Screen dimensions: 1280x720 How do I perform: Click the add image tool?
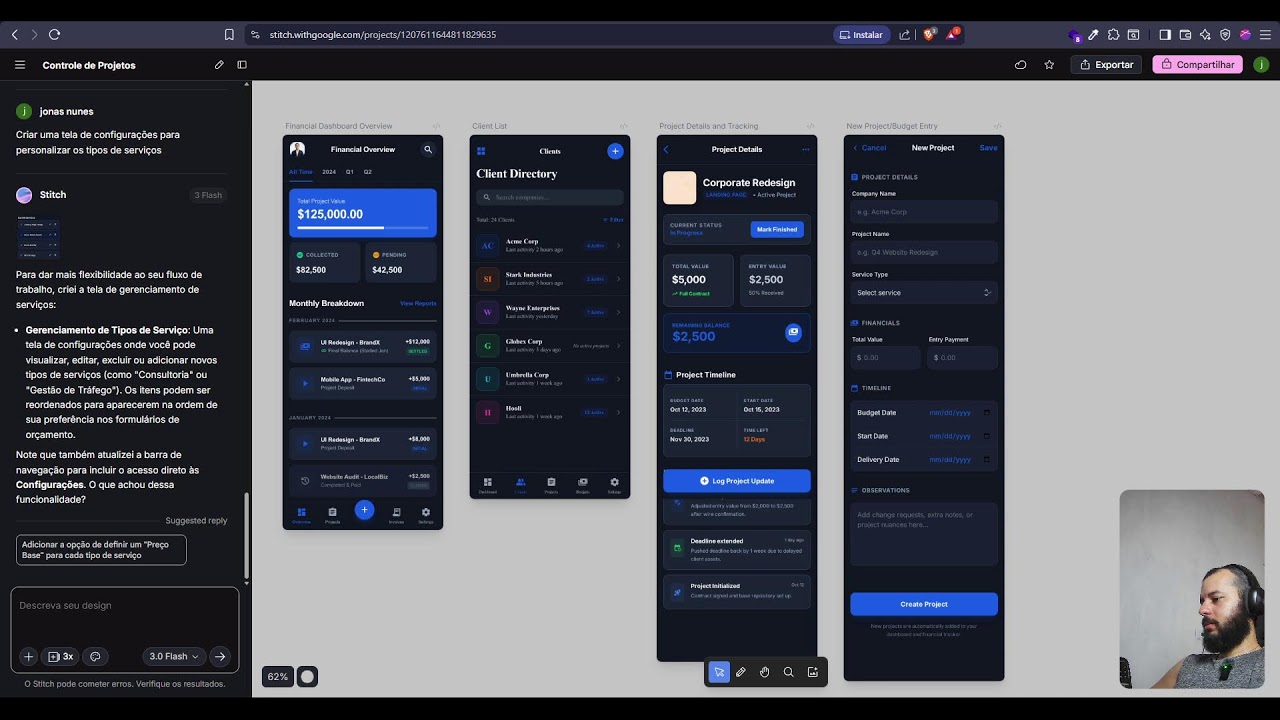813,672
